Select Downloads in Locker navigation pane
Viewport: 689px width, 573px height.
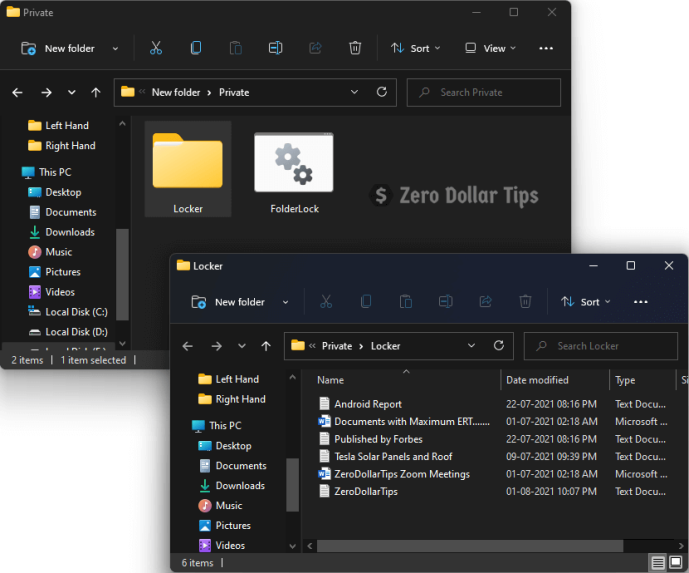(x=240, y=486)
